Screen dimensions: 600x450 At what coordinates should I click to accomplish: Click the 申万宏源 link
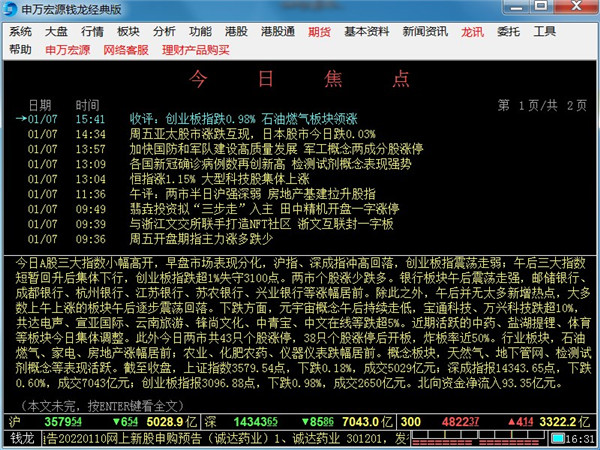(x=68, y=49)
